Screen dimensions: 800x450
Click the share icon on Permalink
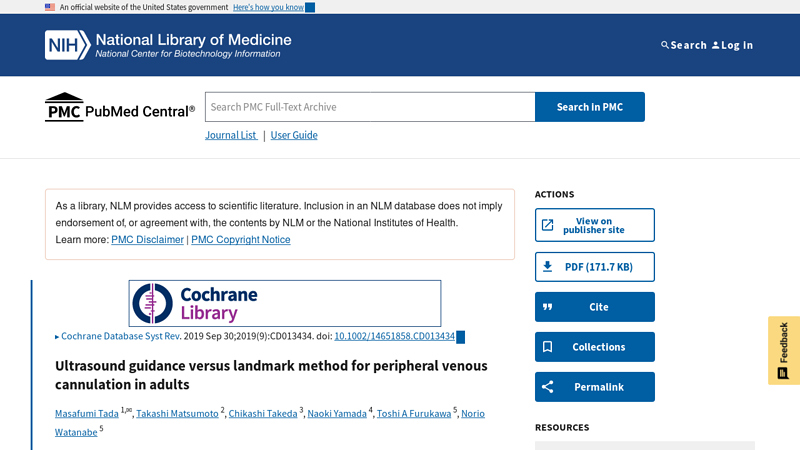point(547,387)
